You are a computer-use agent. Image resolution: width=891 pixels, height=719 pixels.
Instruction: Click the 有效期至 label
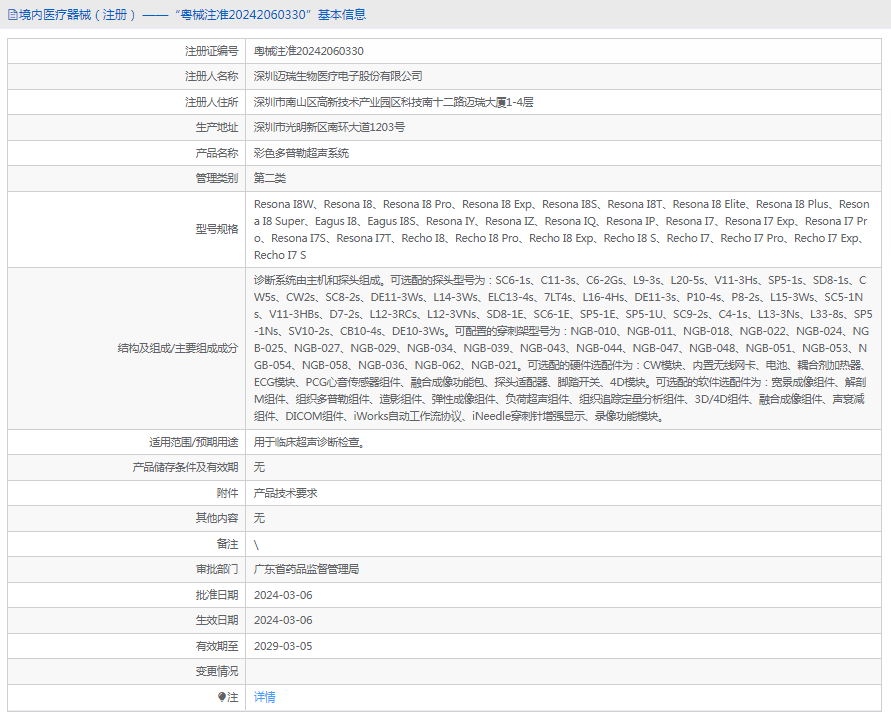217,646
